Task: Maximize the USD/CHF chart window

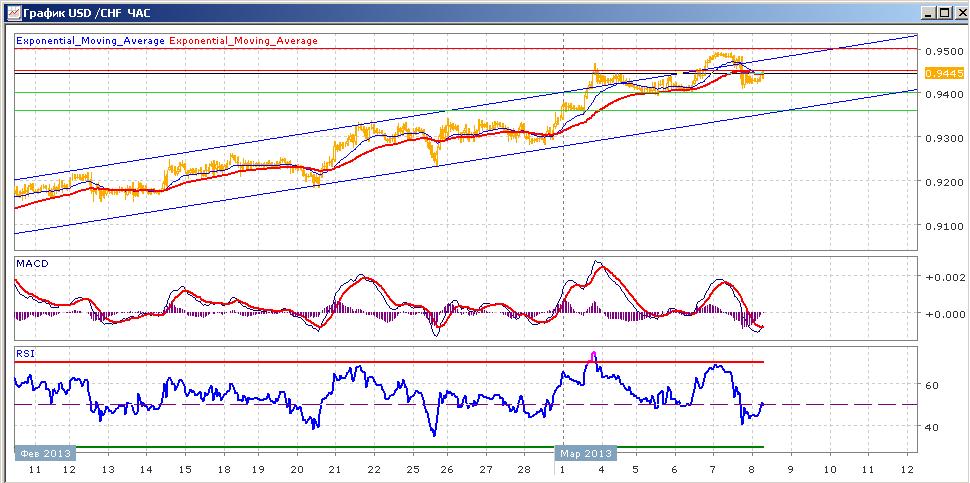Action: pos(943,12)
